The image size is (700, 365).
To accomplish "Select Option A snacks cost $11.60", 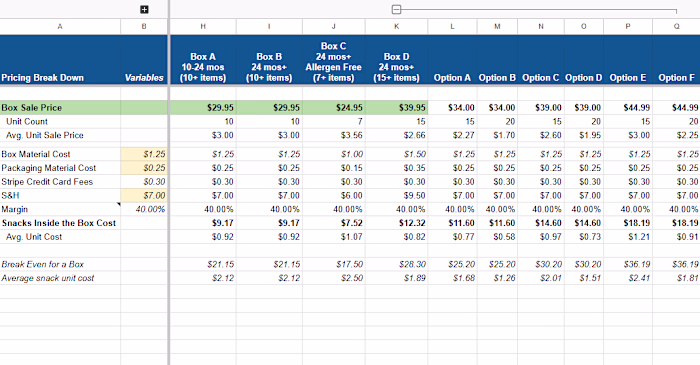I will pos(452,223).
